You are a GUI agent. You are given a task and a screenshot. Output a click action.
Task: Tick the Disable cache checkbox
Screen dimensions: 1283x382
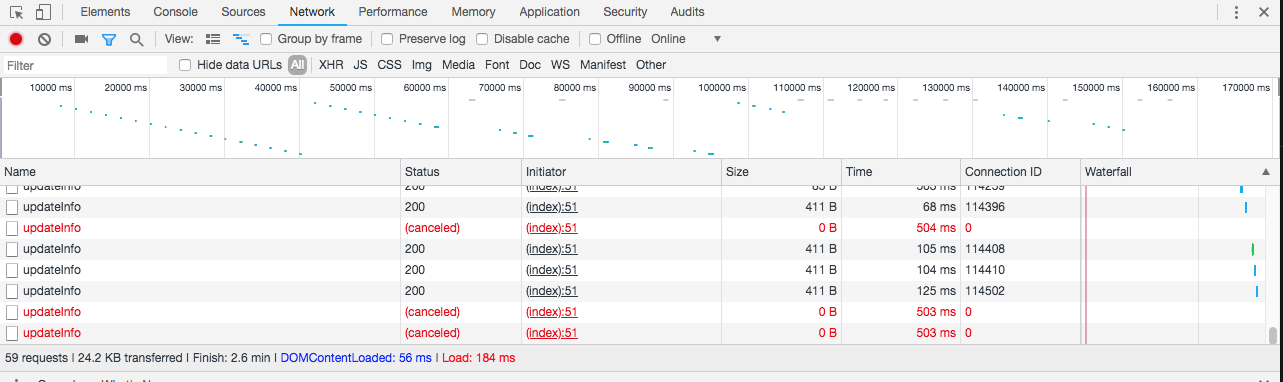[x=482, y=39]
